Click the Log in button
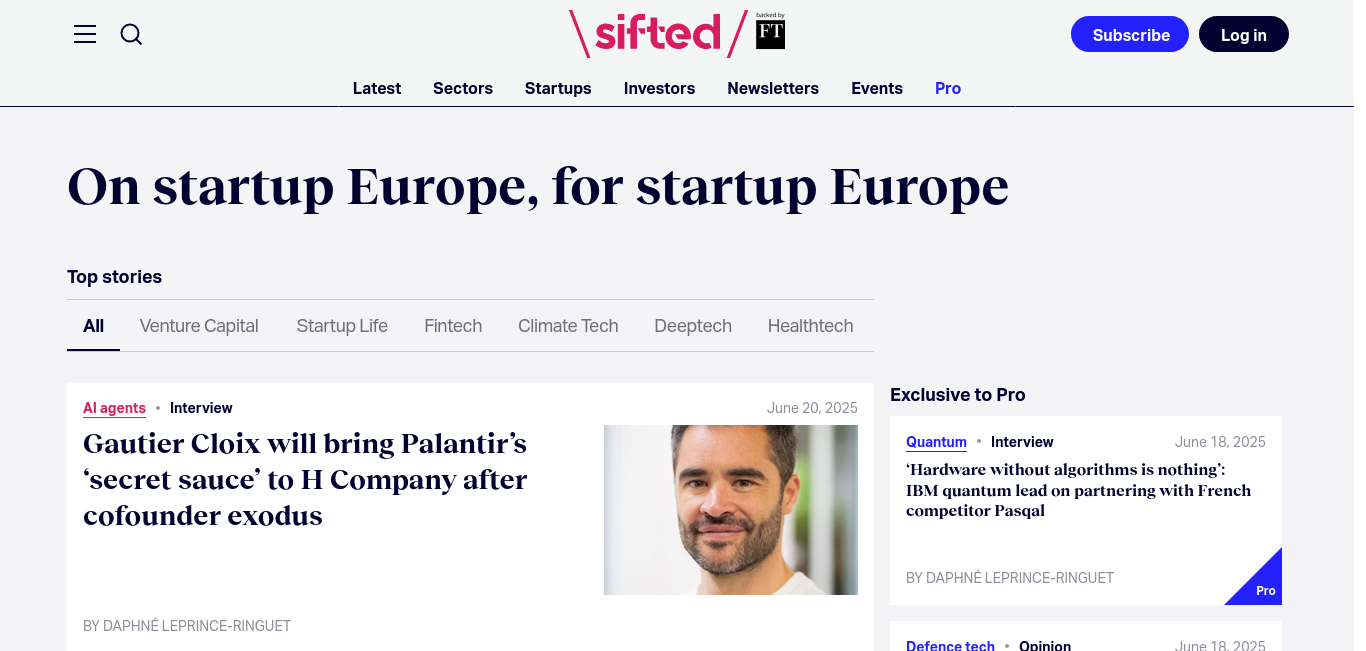The width and height of the screenshot is (1366, 651). pyautogui.click(x=1243, y=35)
